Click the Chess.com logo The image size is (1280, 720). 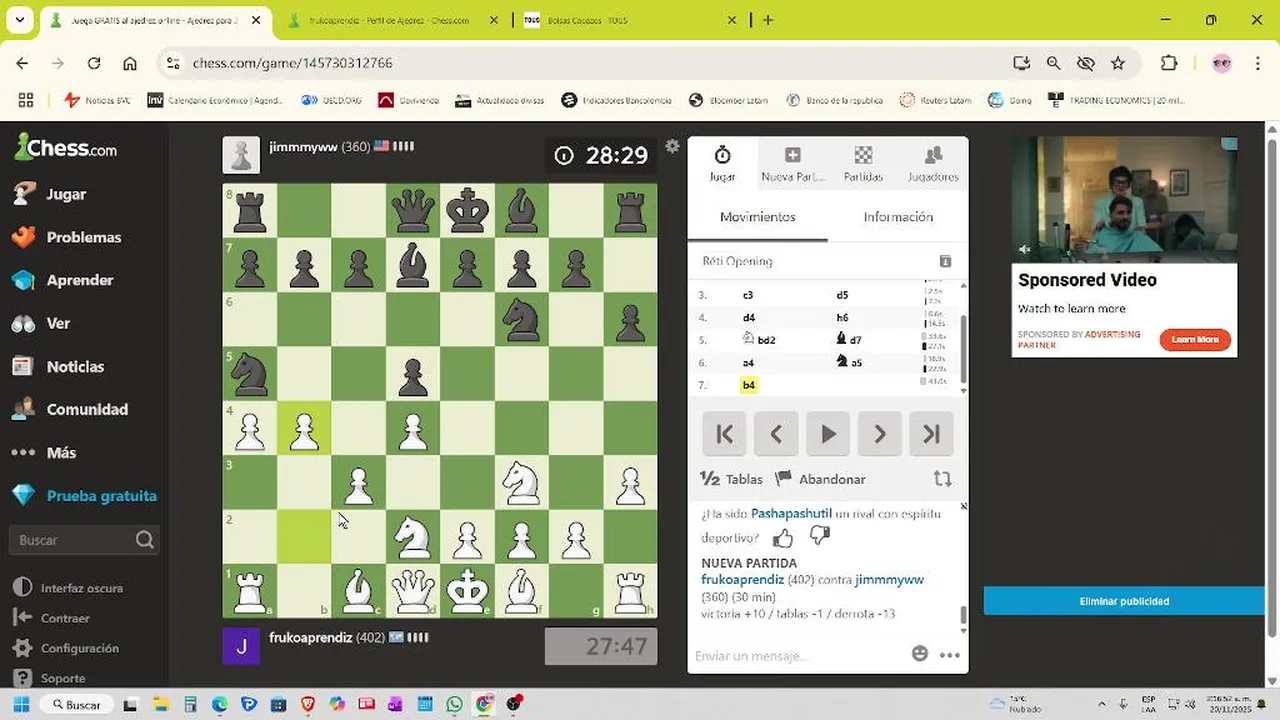(x=66, y=148)
